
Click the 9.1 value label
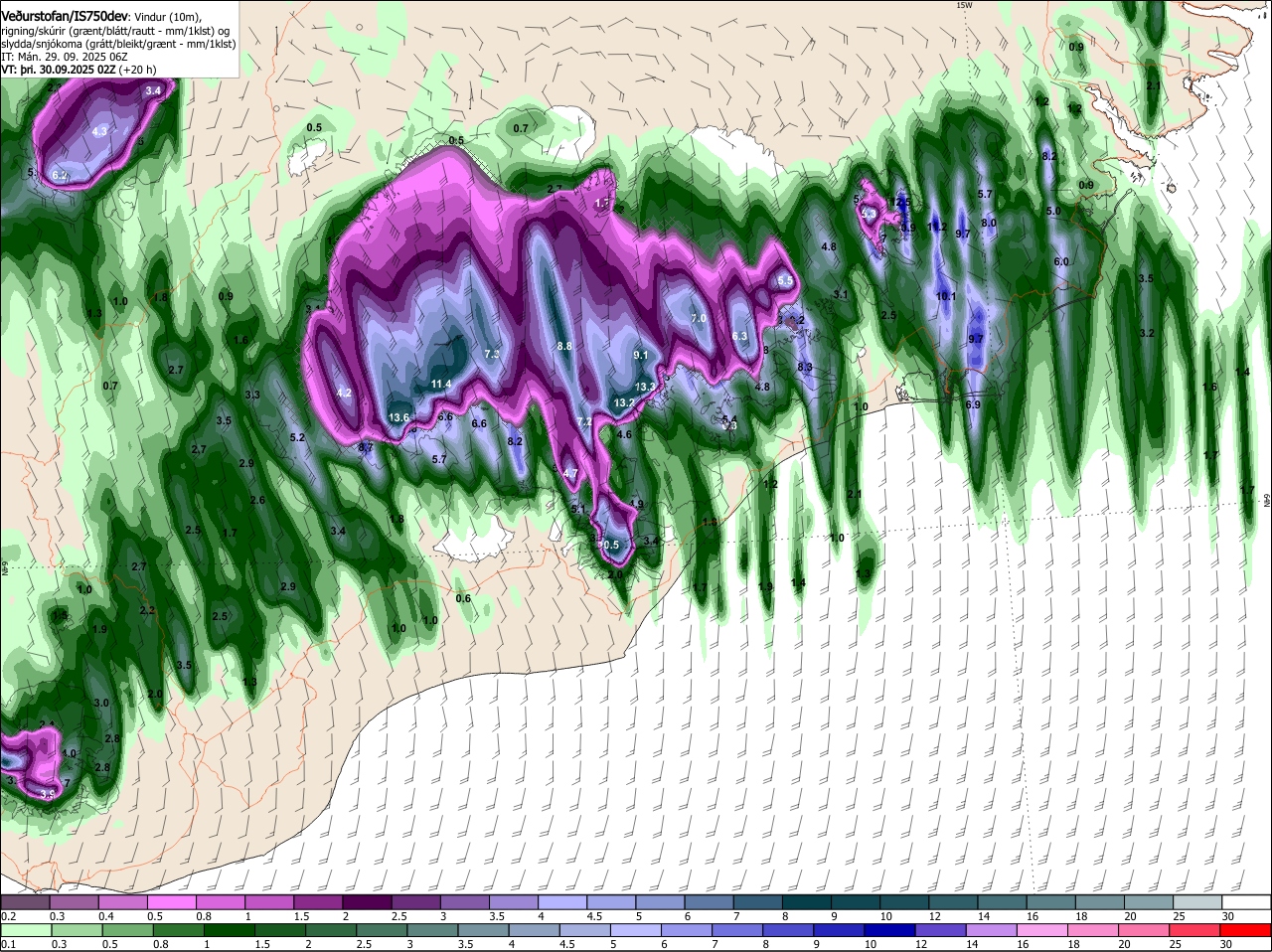click(x=640, y=355)
